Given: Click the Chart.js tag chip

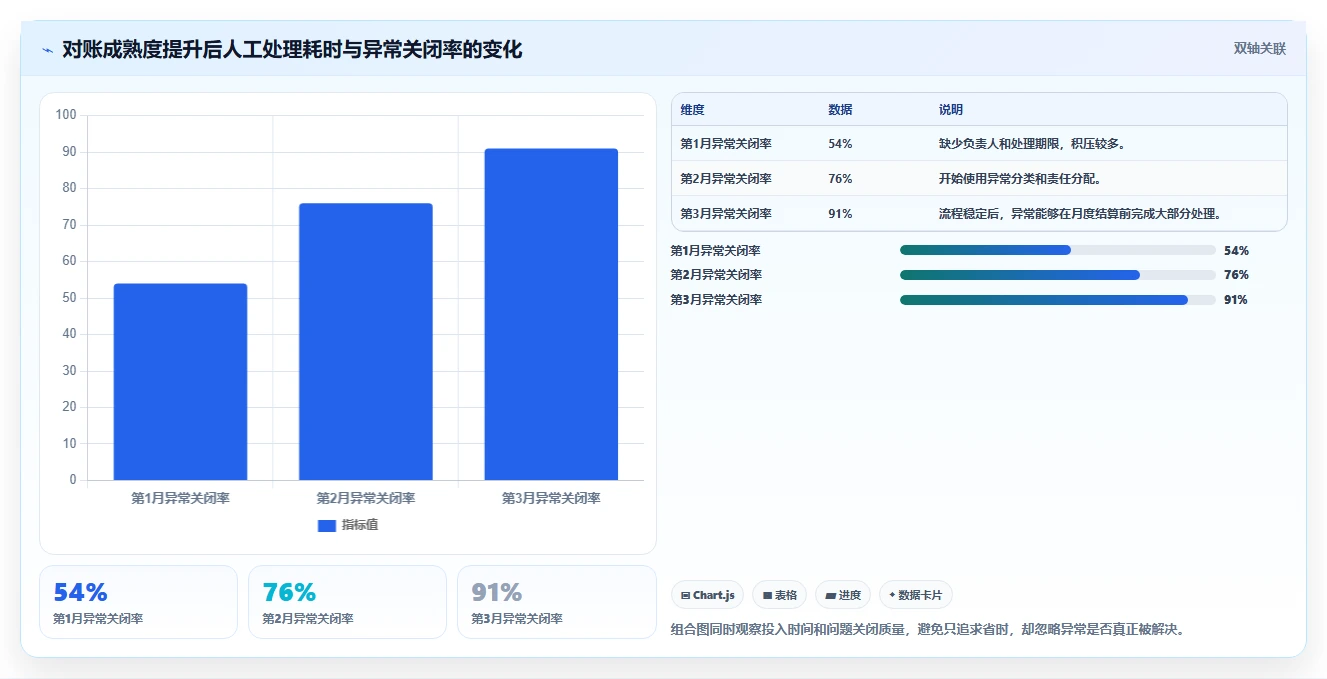Looking at the screenshot, I should tap(707, 595).
